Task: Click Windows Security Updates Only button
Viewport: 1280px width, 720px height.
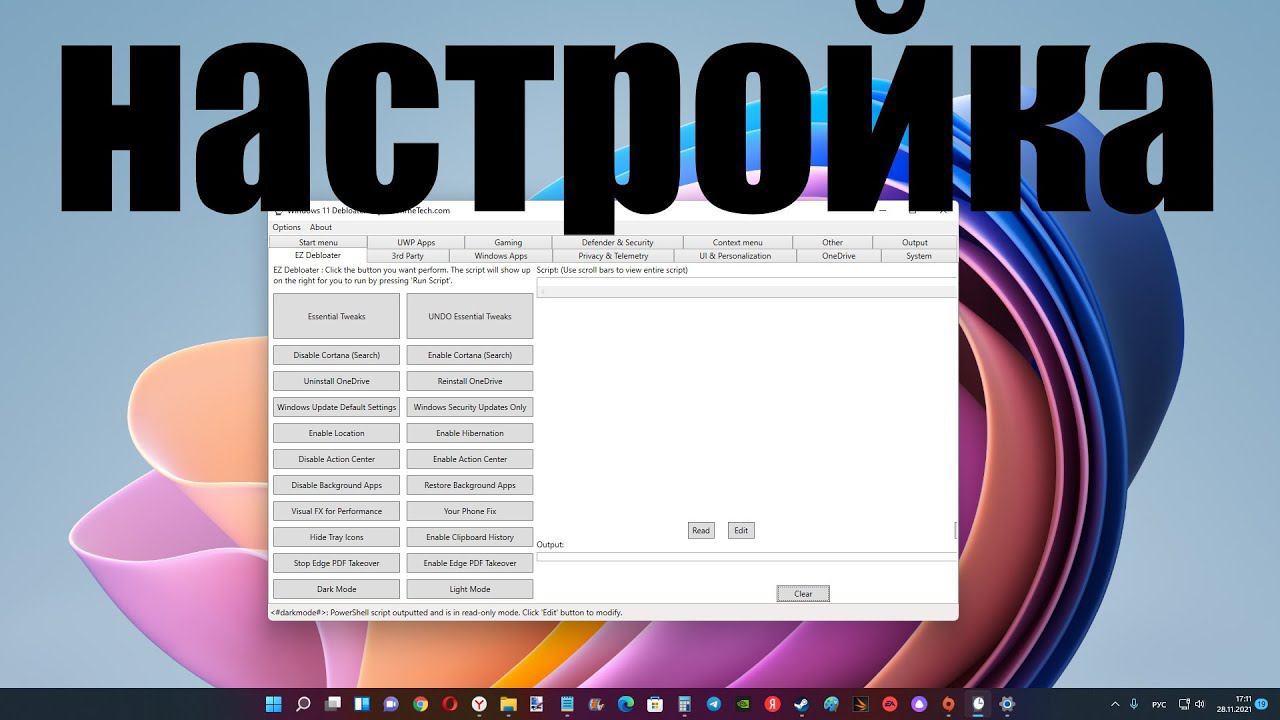Action: point(470,407)
